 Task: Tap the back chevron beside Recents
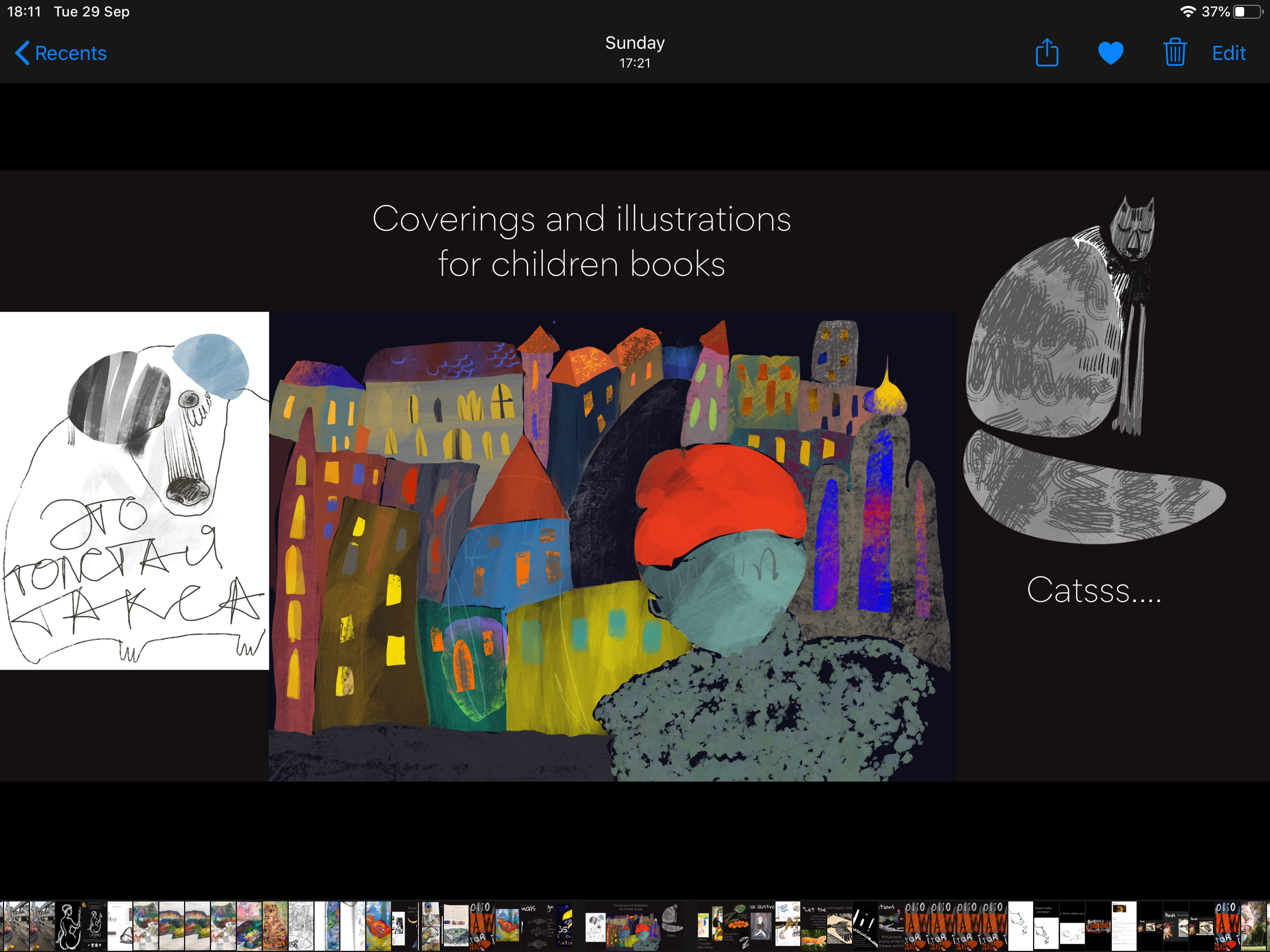[x=22, y=53]
